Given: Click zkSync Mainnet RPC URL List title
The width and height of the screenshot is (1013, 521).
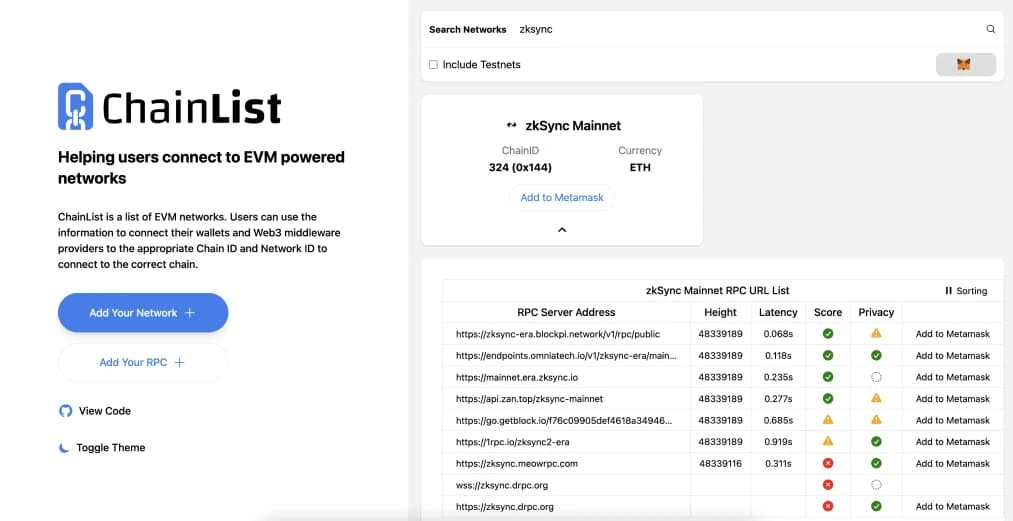Looking at the screenshot, I should [x=717, y=291].
